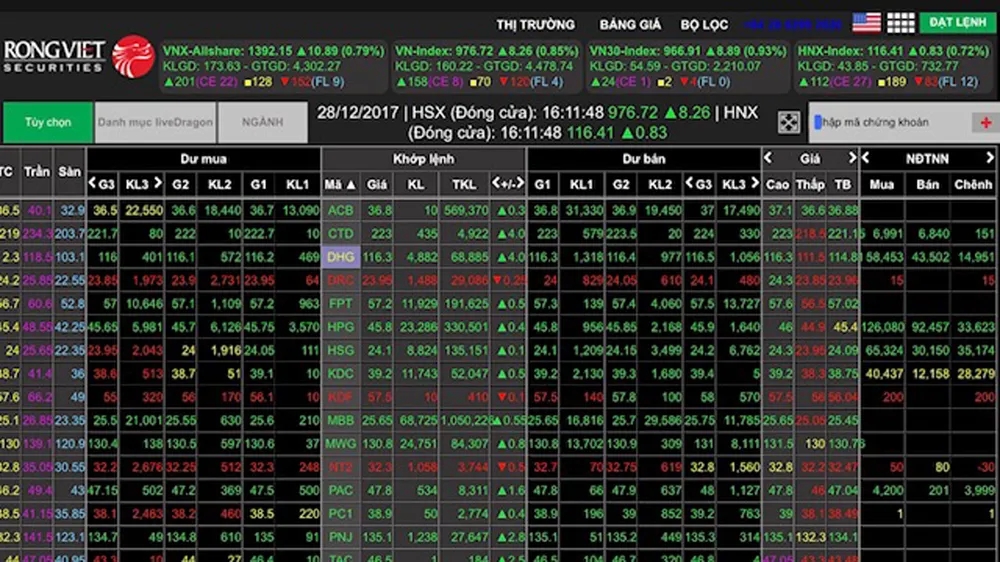This screenshot has width=1000, height=562.
Task: Toggle the +/- change display column header
Action: click(508, 184)
